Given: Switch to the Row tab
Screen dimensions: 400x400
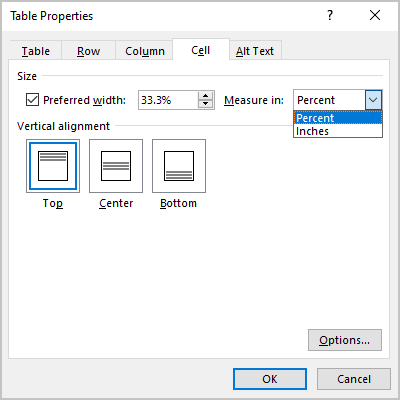Looking at the screenshot, I should (x=88, y=51).
